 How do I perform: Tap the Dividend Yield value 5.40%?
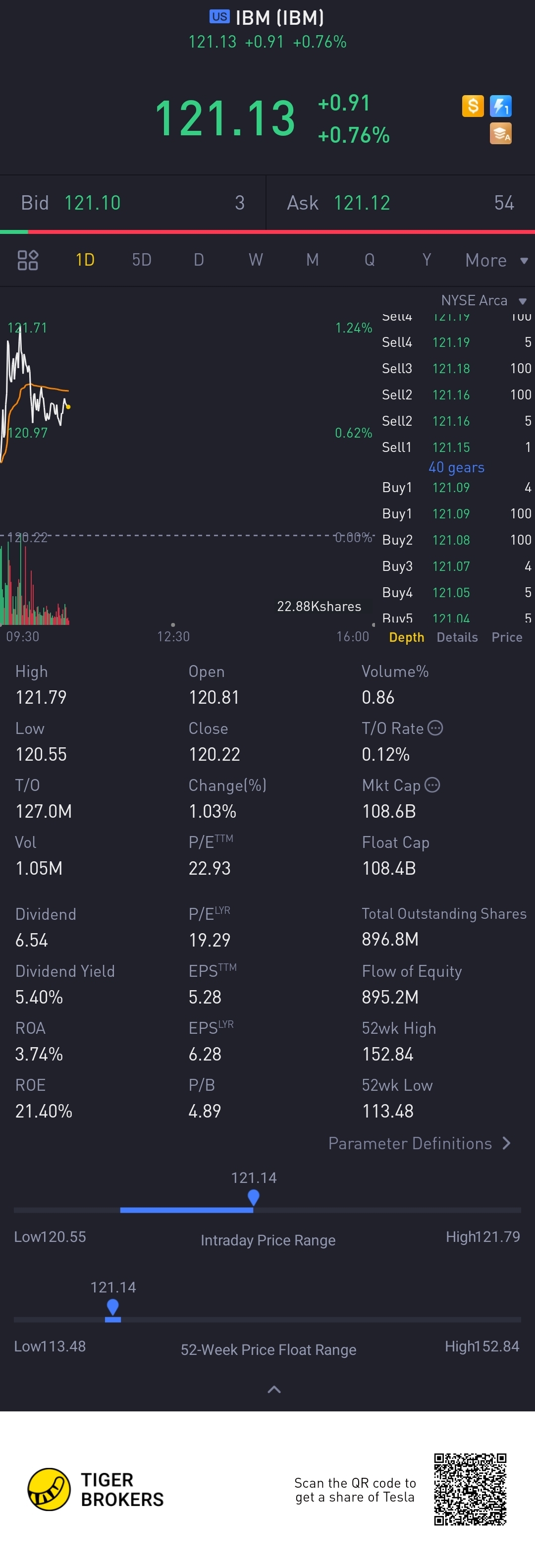click(x=39, y=998)
